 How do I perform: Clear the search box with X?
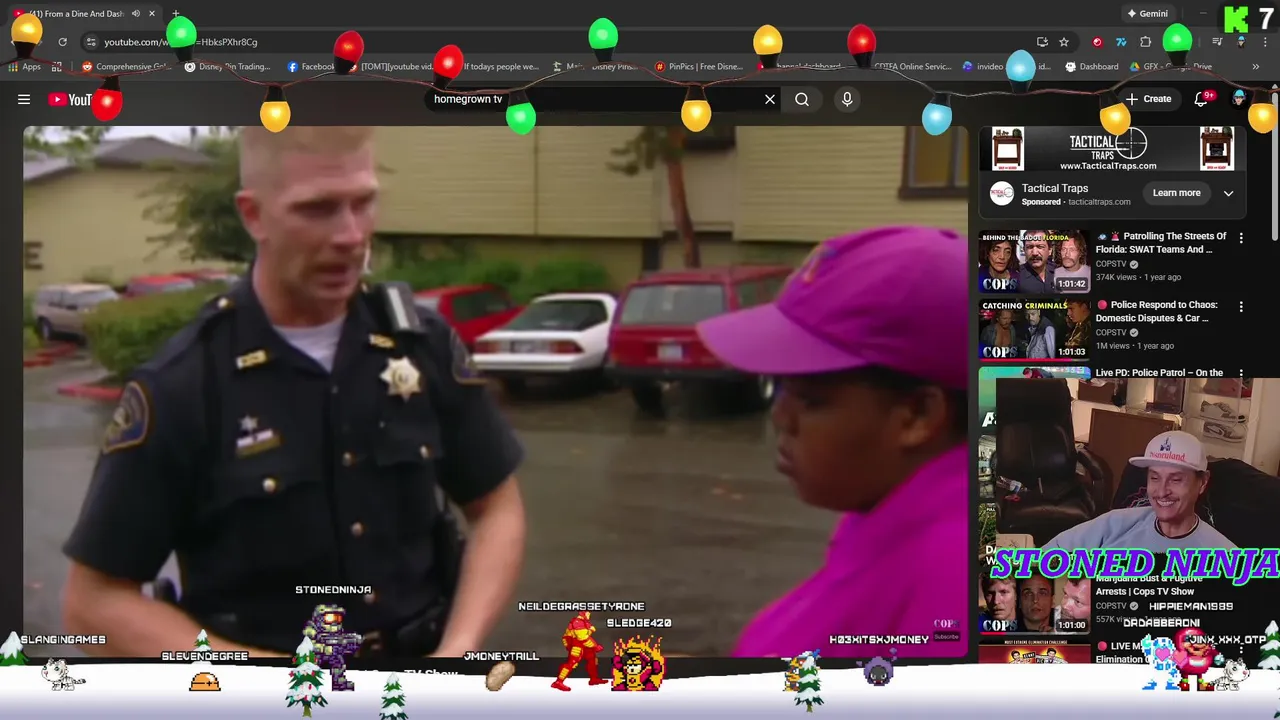770,99
